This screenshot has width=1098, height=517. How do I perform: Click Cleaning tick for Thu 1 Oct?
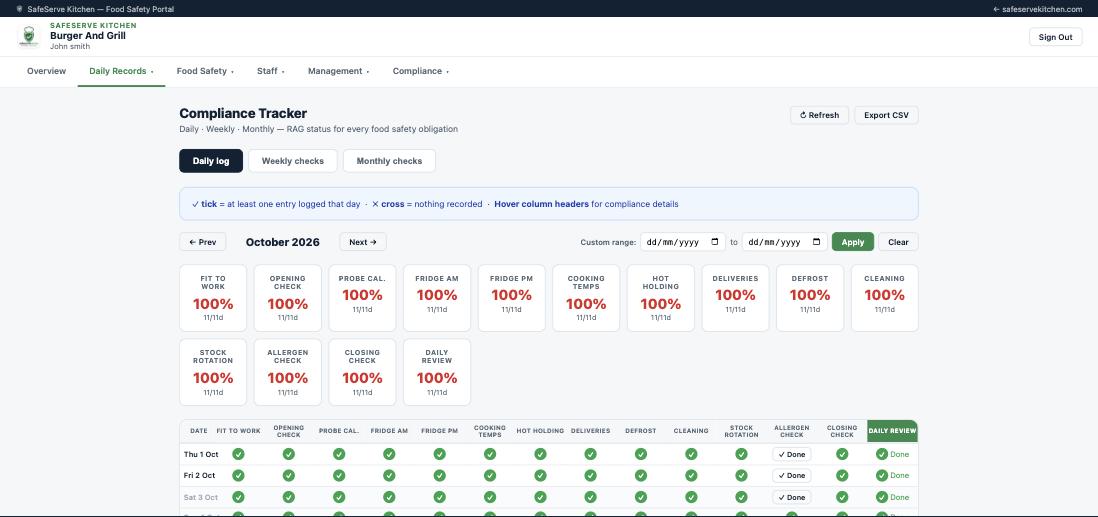pyautogui.click(x=691, y=454)
